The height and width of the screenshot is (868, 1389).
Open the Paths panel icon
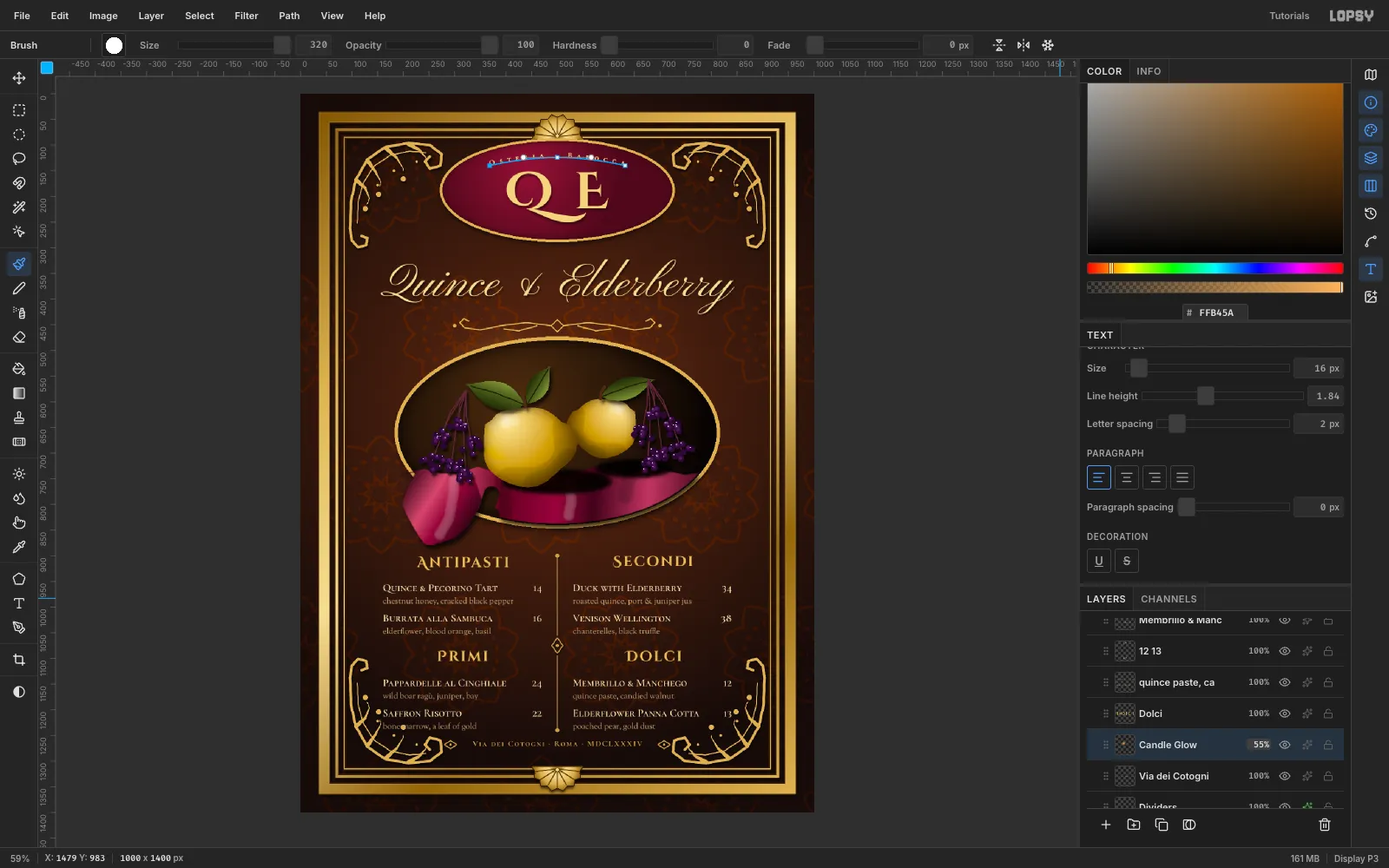click(1371, 241)
